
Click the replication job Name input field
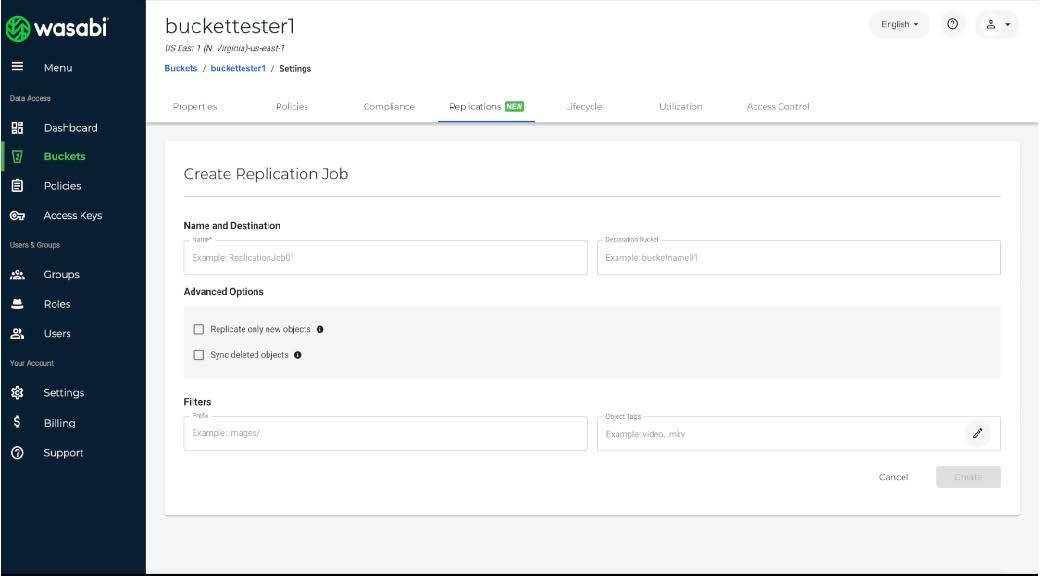click(x=385, y=258)
